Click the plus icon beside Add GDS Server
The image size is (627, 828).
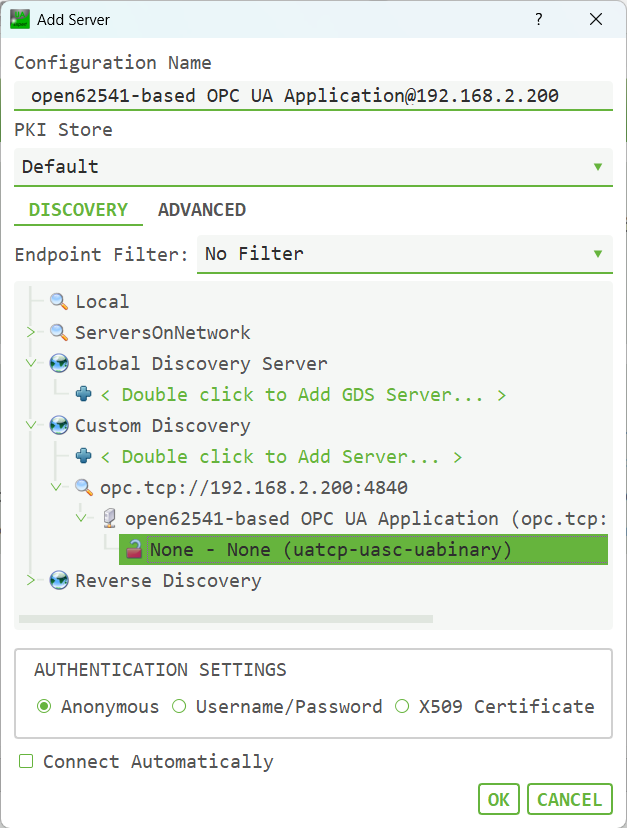pos(83,394)
